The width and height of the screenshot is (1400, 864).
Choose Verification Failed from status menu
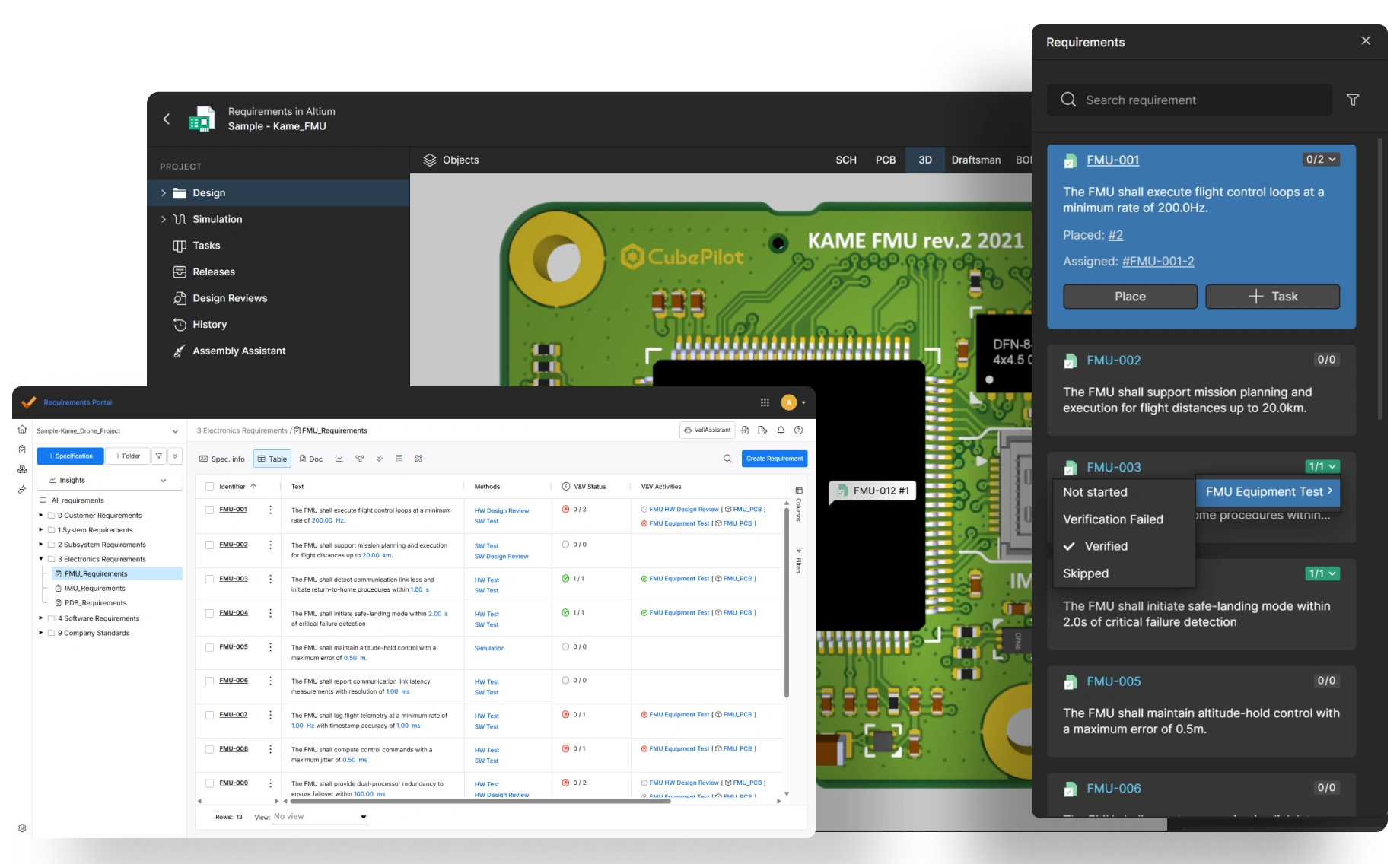tap(1112, 519)
